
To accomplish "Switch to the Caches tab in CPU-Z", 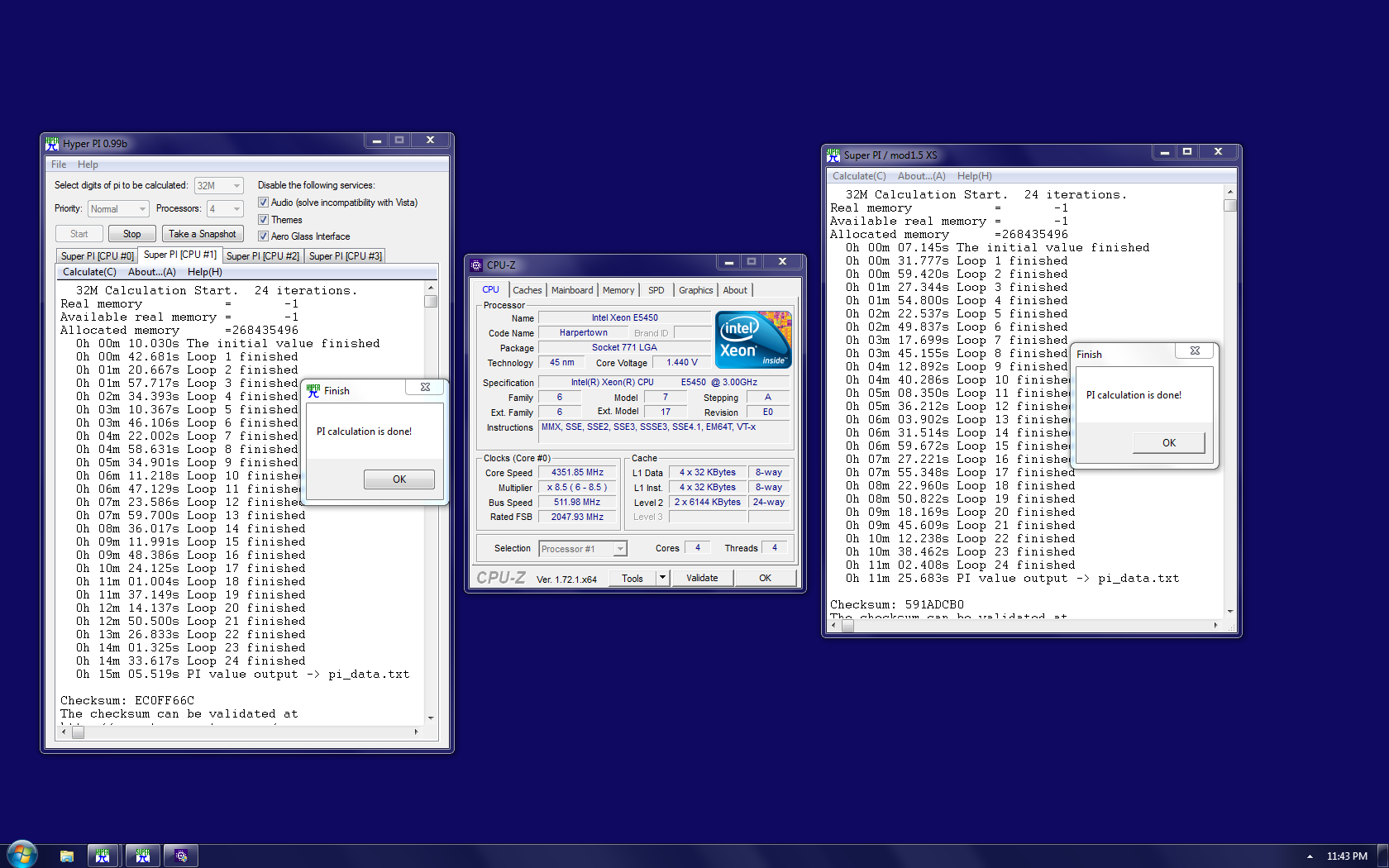I will [527, 290].
